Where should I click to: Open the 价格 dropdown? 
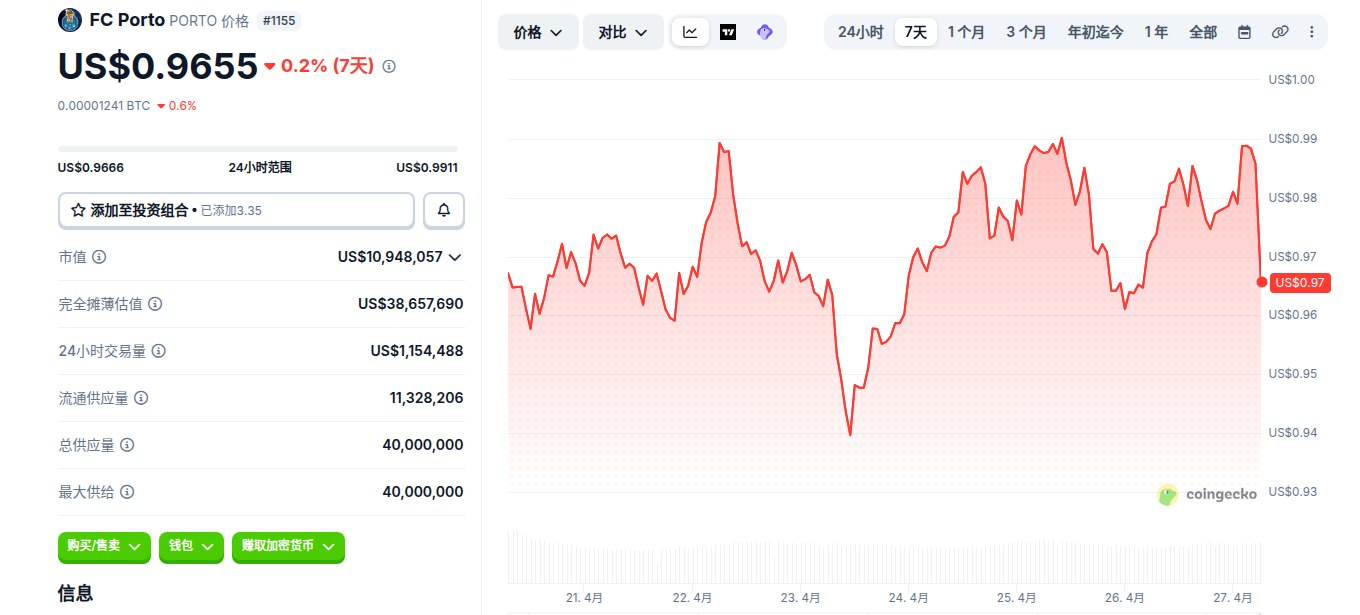[537, 32]
